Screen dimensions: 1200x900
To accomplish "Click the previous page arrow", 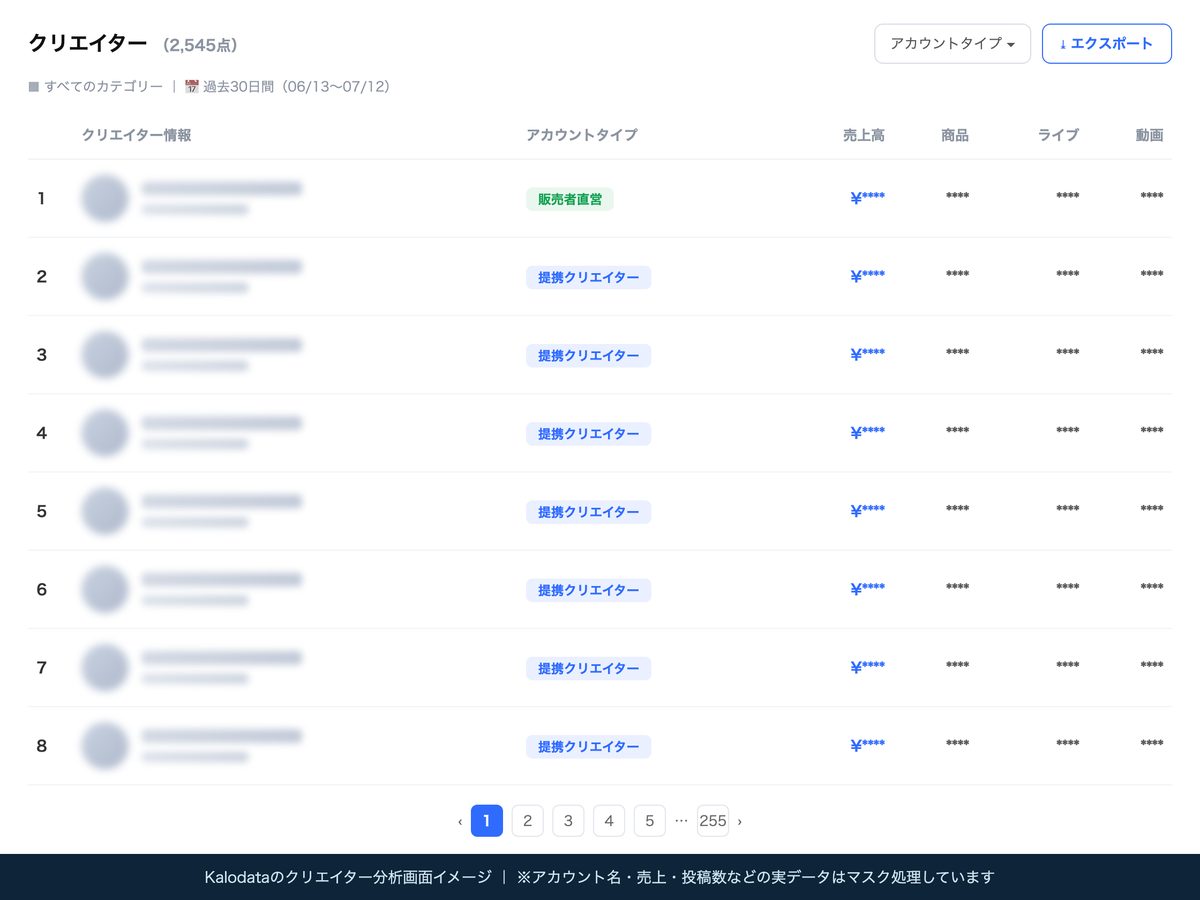I will (460, 822).
